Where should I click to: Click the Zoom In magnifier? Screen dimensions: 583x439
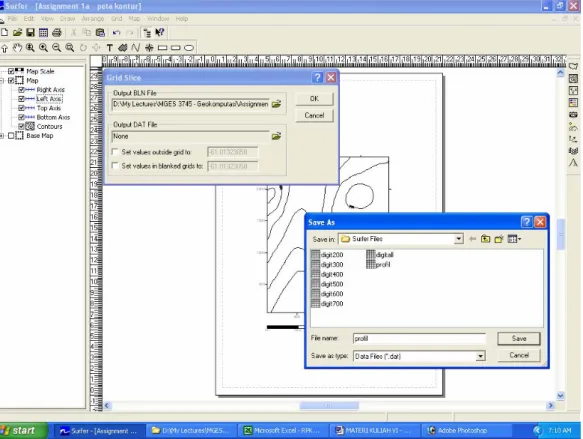tap(44, 48)
